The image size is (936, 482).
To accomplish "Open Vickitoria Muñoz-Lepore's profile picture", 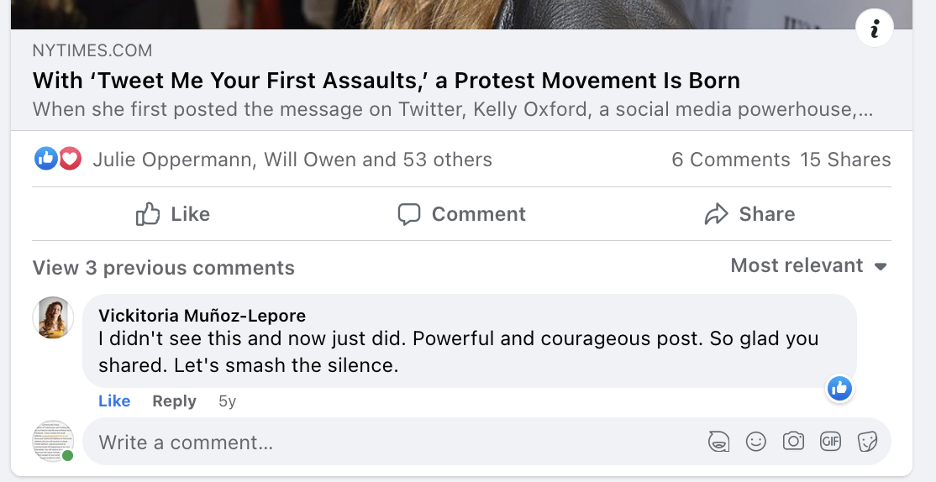I will point(53,318).
